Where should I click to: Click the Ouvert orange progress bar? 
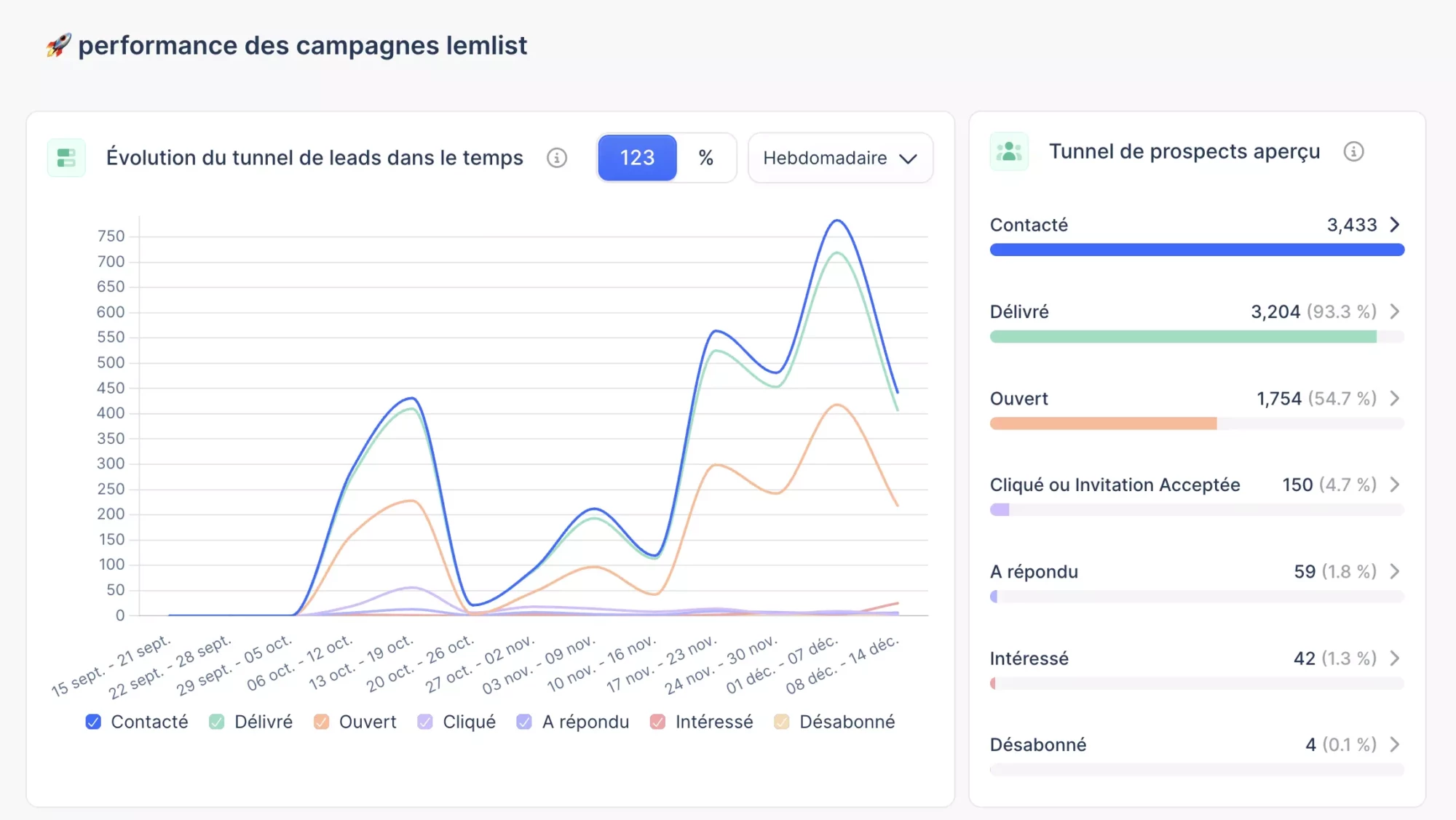pyautogui.click(x=1197, y=423)
